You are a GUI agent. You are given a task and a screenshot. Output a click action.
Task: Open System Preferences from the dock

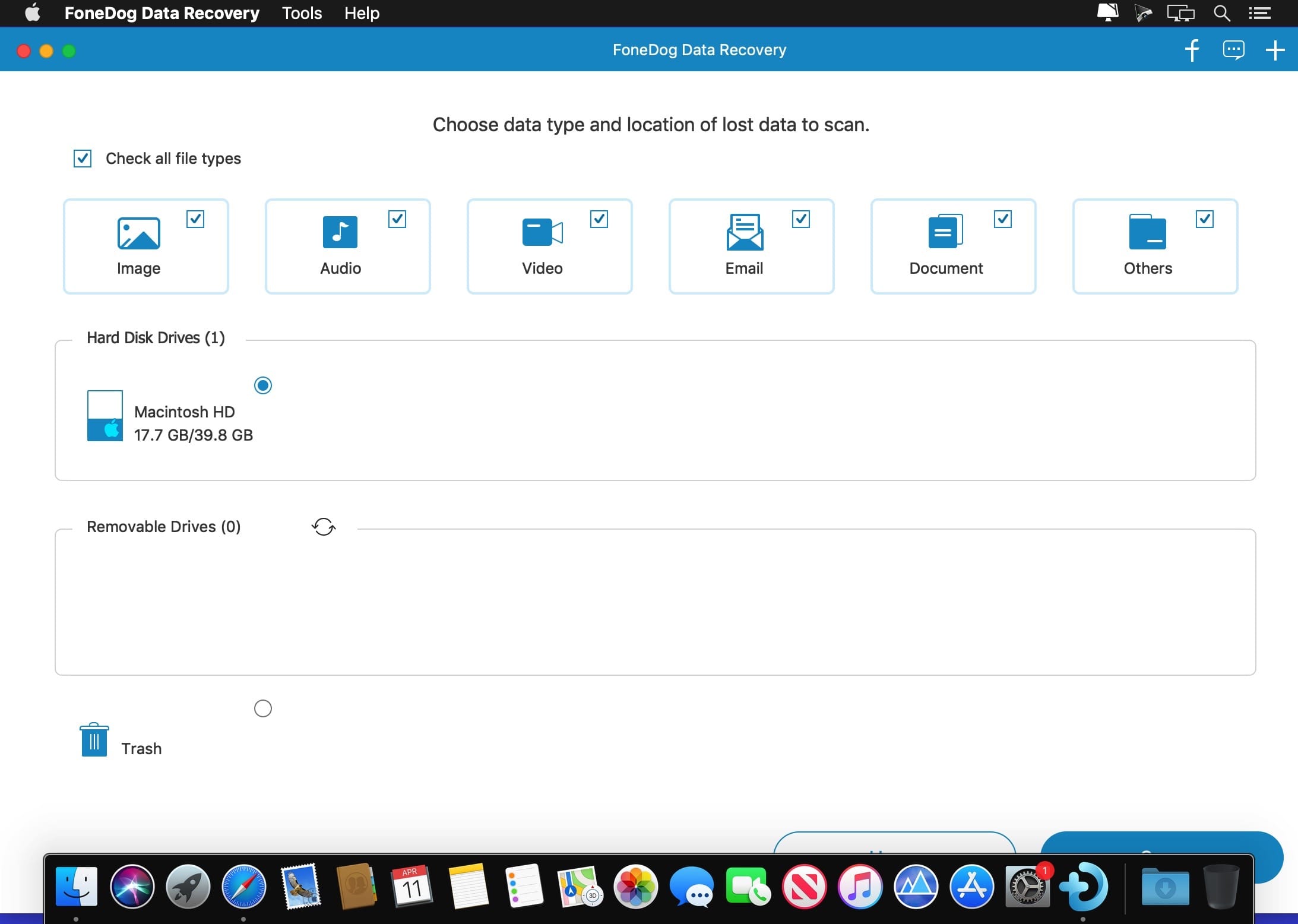click(1027, 888)
